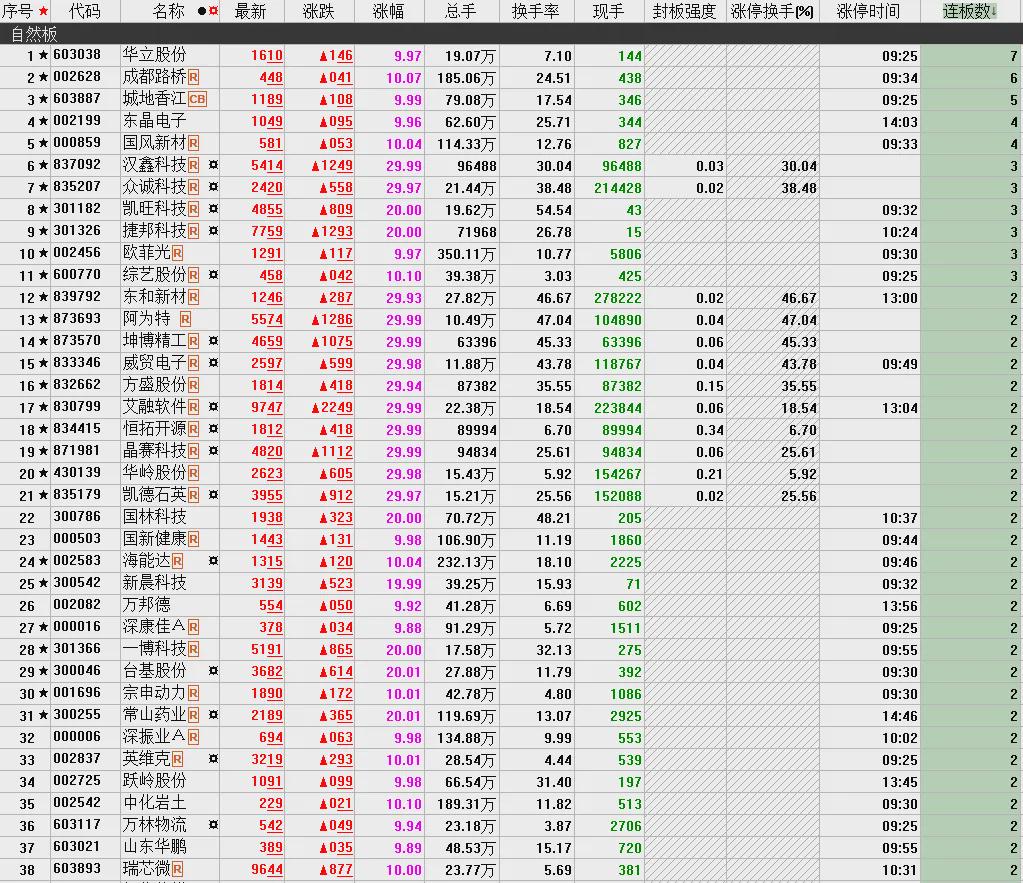
Task: Click turnover rate 31.40 of 跃岭股份
Action: (x=554, y=781)
